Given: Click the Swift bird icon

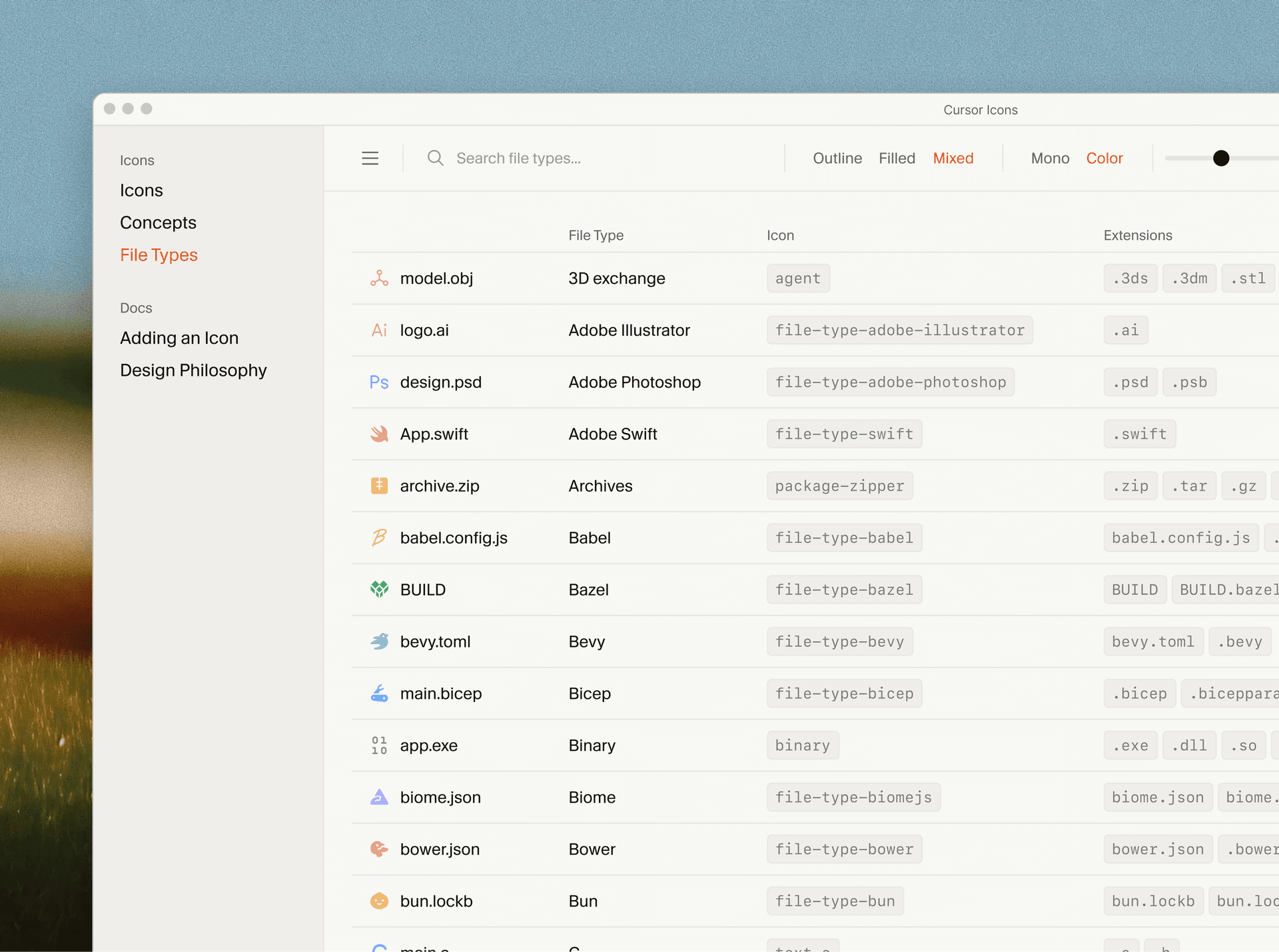Looking at the screenshot, I should click(x=379, y=434).
